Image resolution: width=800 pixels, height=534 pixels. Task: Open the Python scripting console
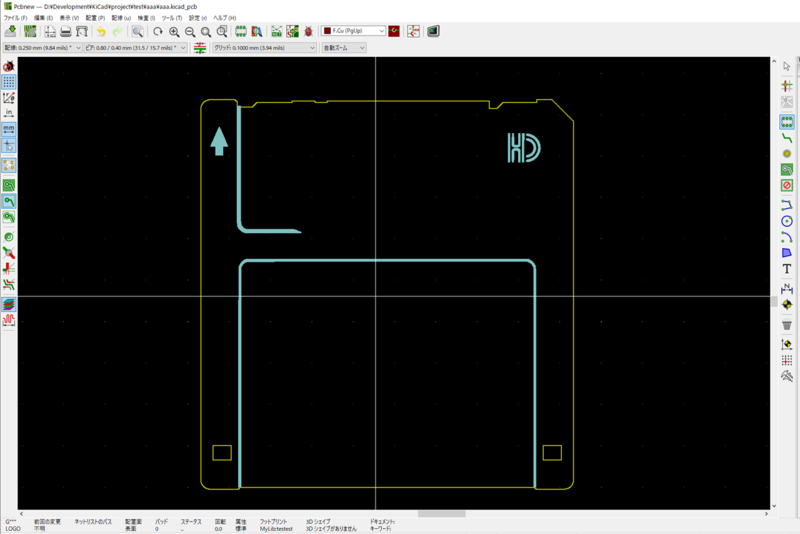tap(433, 32)
